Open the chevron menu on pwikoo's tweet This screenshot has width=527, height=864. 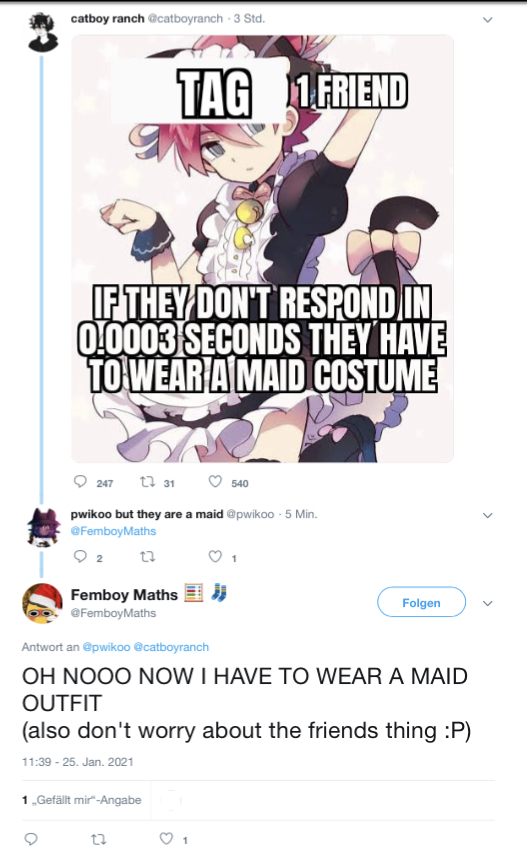(487, 516)
